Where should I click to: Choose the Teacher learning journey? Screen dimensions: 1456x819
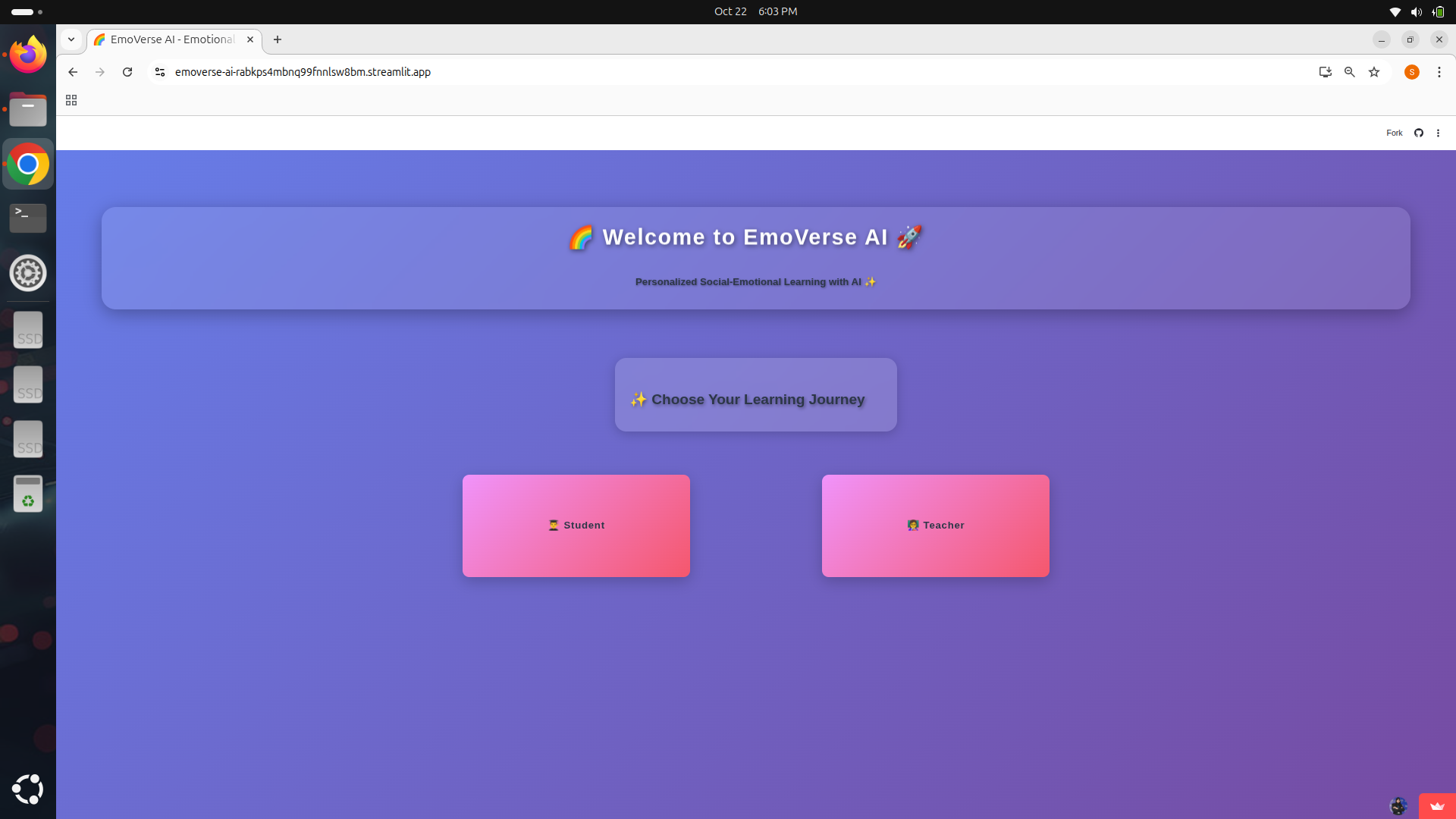coord(935,526)
